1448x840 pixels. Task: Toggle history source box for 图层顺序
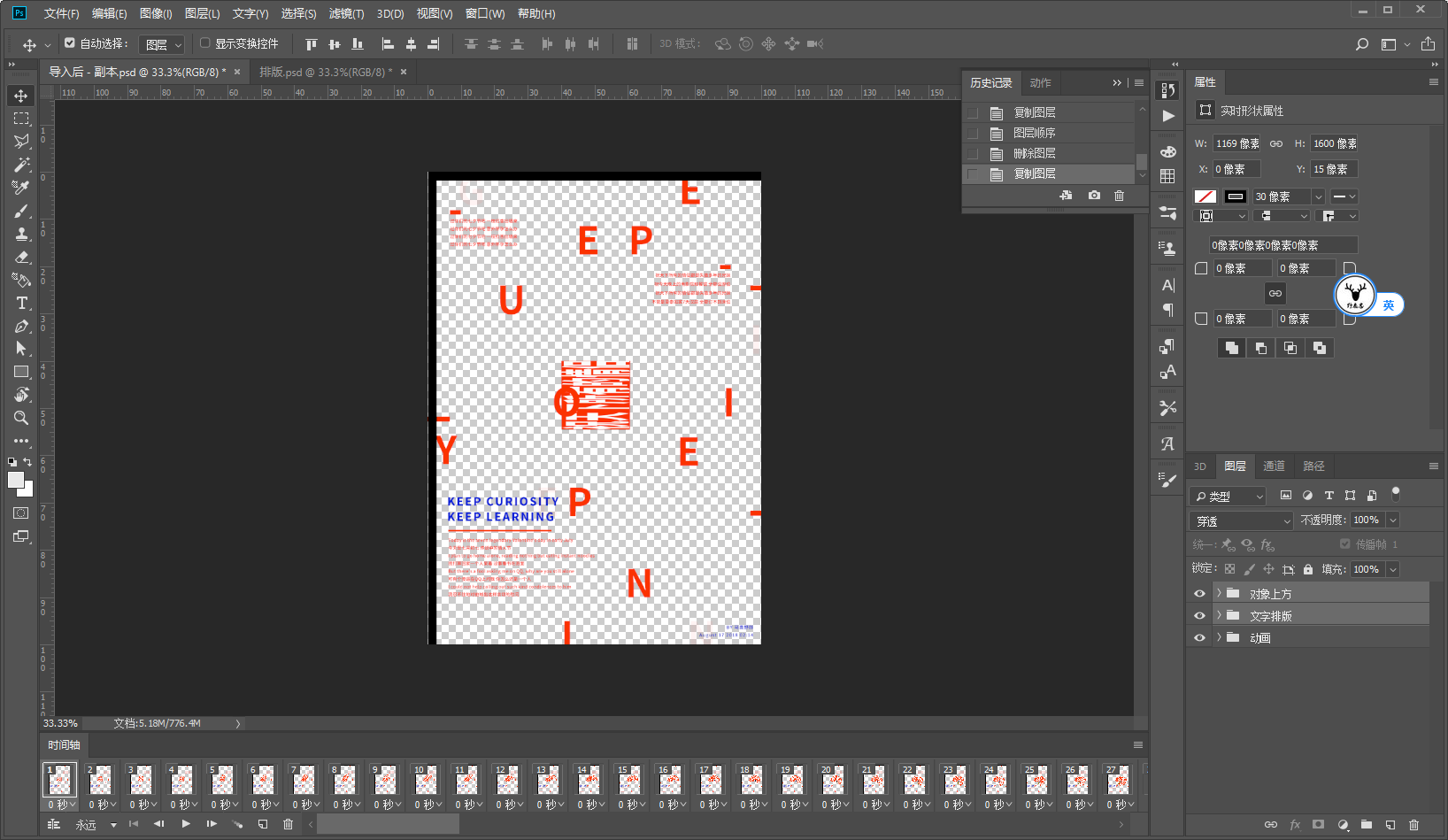974,133
